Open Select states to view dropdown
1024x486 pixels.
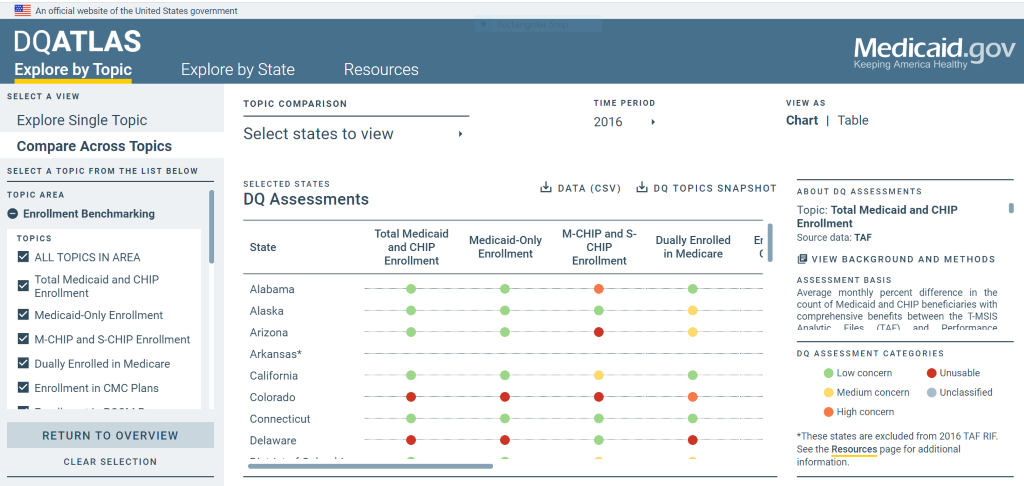coord(356,134)
